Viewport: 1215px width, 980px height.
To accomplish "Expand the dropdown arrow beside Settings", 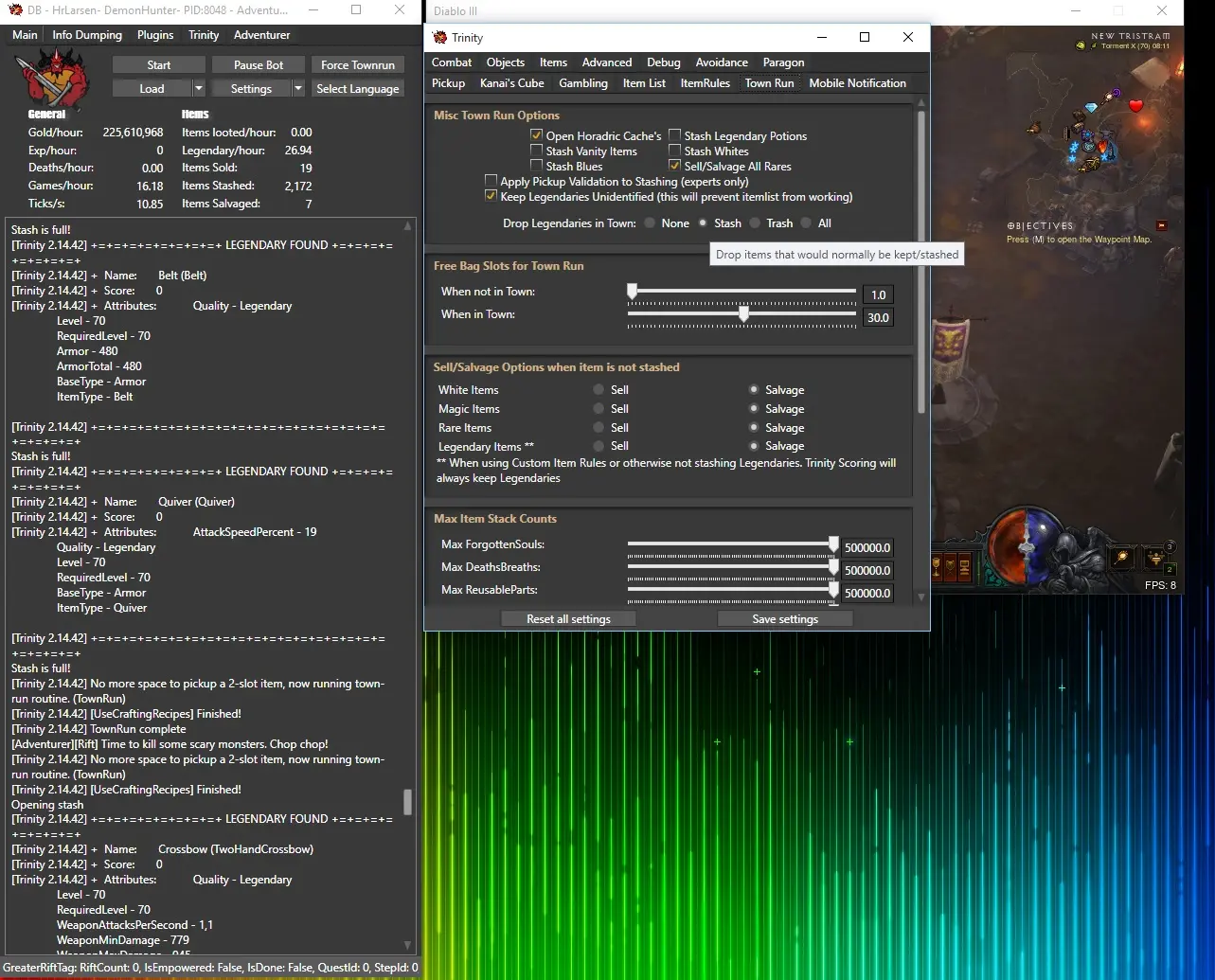I will [298, 89].
